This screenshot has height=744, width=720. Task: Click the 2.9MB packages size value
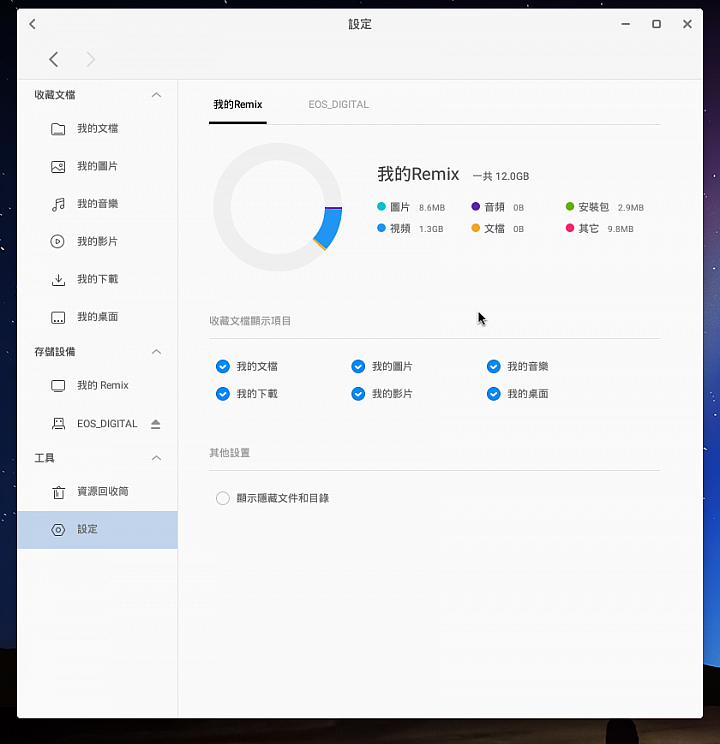tap(631, 208)
